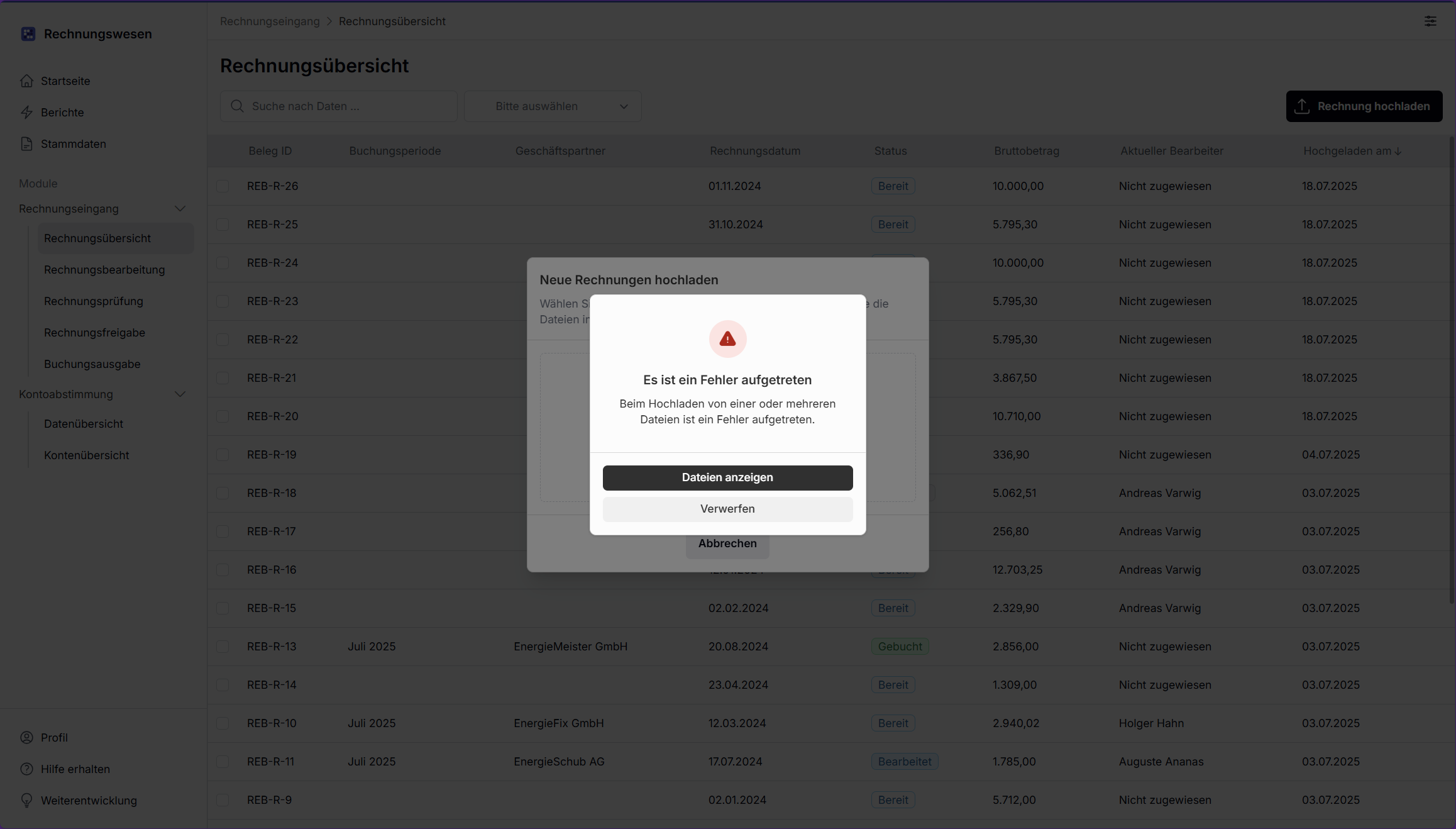Go to Rechnungsprüfung in the sidebar

(94, 301)
